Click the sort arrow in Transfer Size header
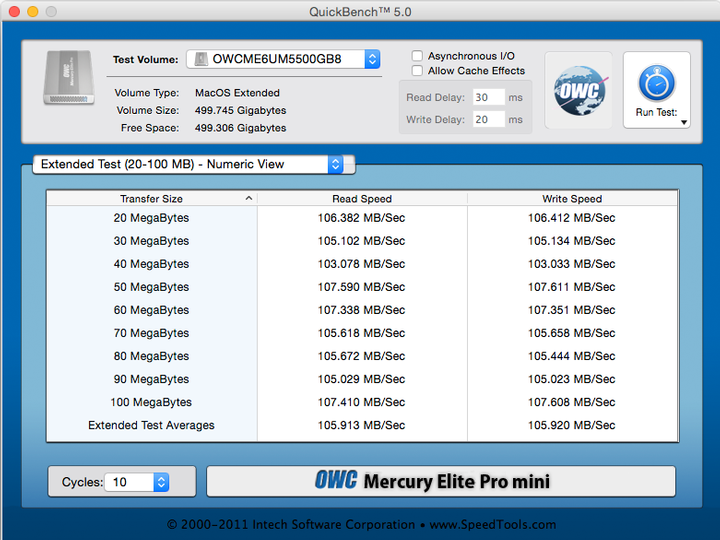 click(x=248, y=199)
